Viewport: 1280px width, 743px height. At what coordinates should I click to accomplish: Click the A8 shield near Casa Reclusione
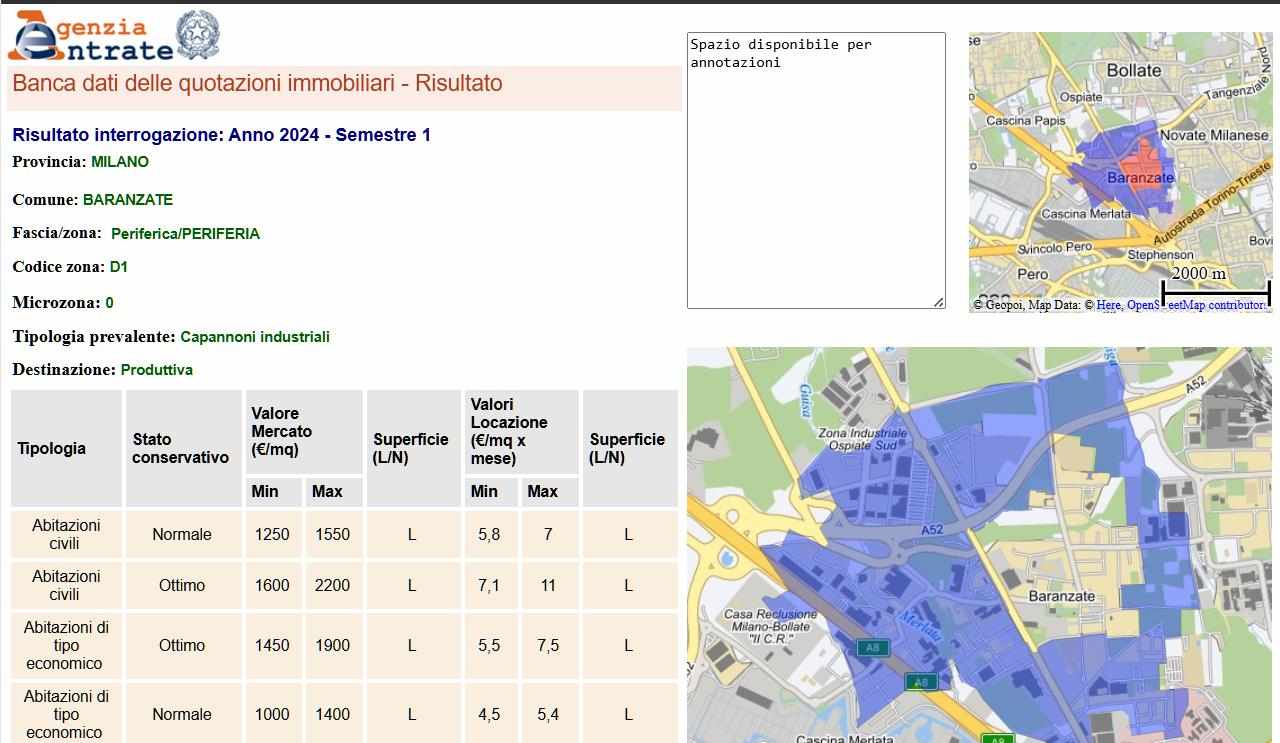(873, 648)
